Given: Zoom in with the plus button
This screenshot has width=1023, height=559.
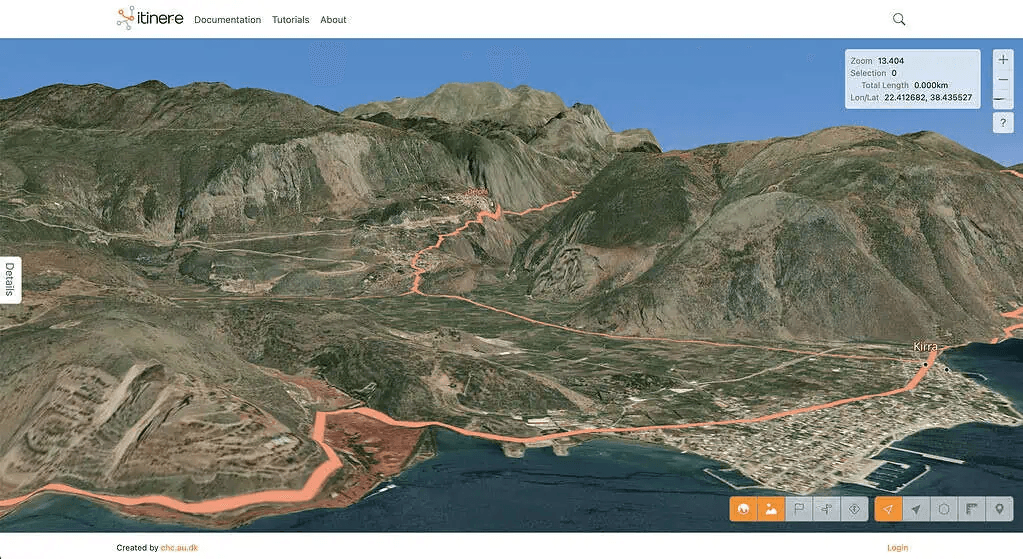Looking at the screenshot, I should tap(1003, 60).
